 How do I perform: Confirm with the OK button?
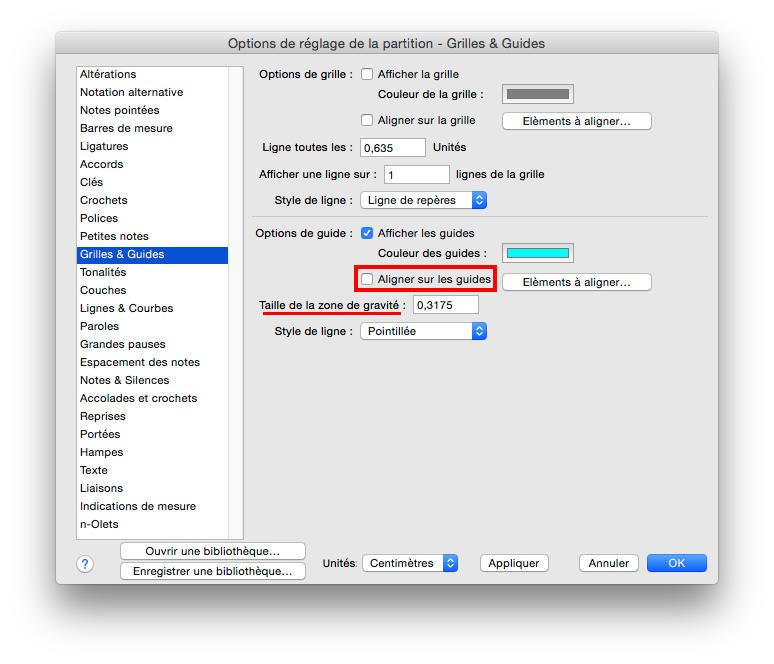point(676,563)
